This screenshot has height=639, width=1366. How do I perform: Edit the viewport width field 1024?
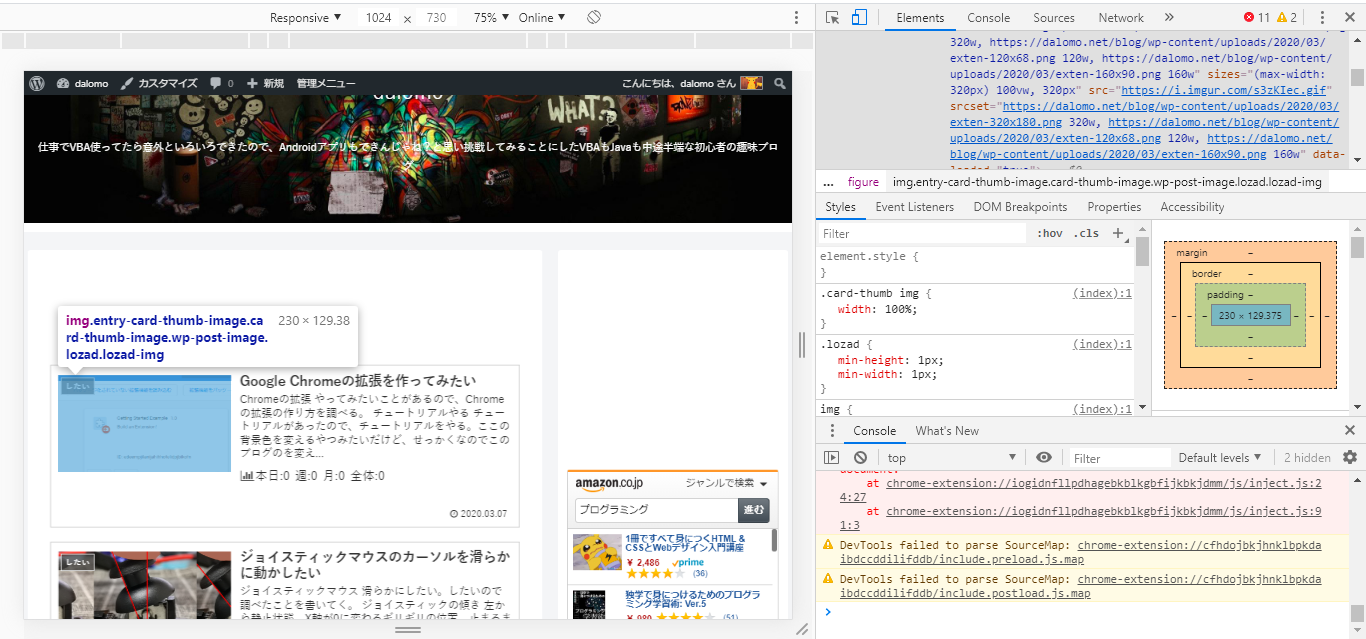click(x=379, y=18)
